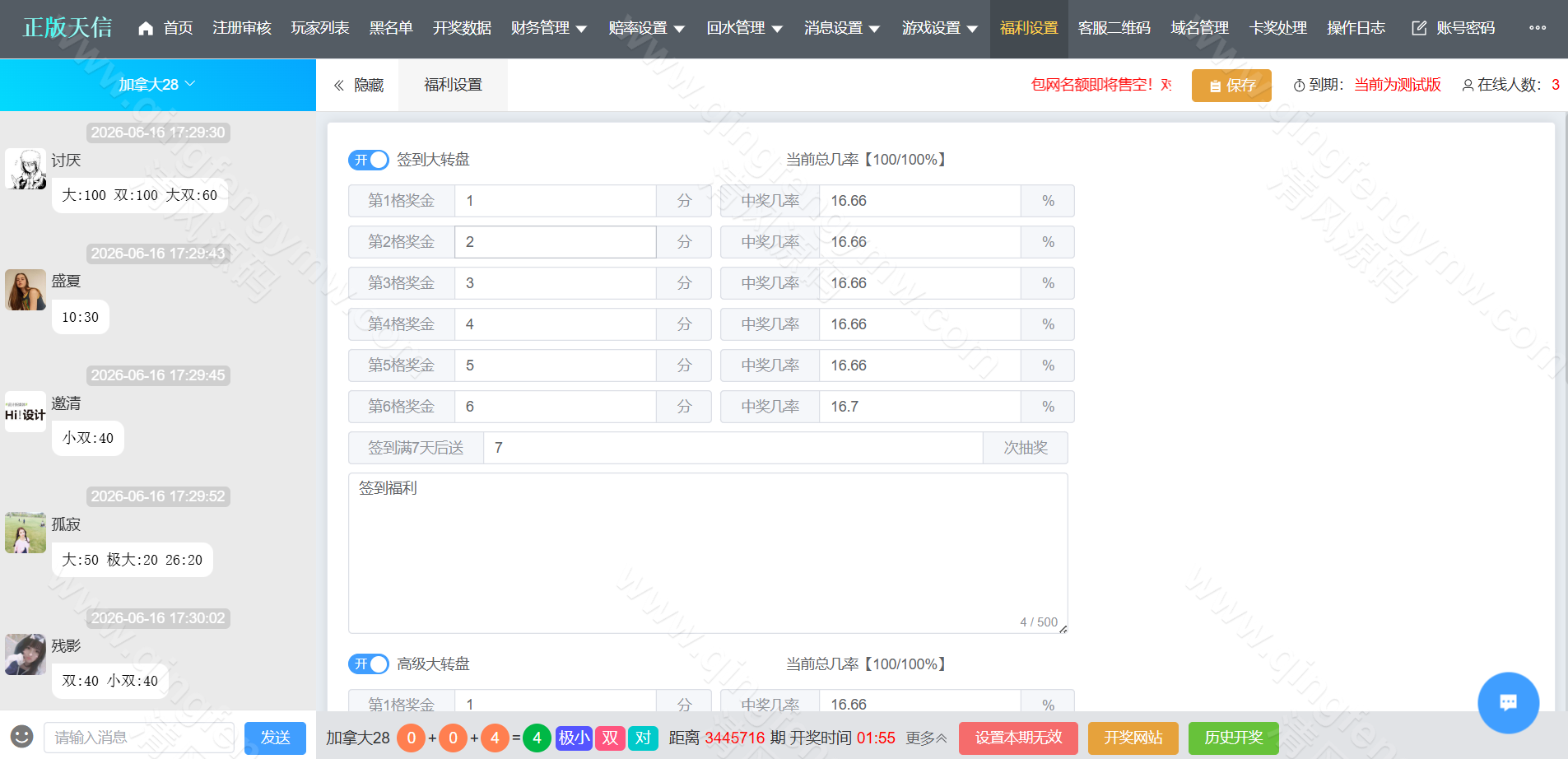Focus the 请输入消息 chat input
Image resolution: width=1568 pixels, height=759 pixels.
[x=139, y=738]
